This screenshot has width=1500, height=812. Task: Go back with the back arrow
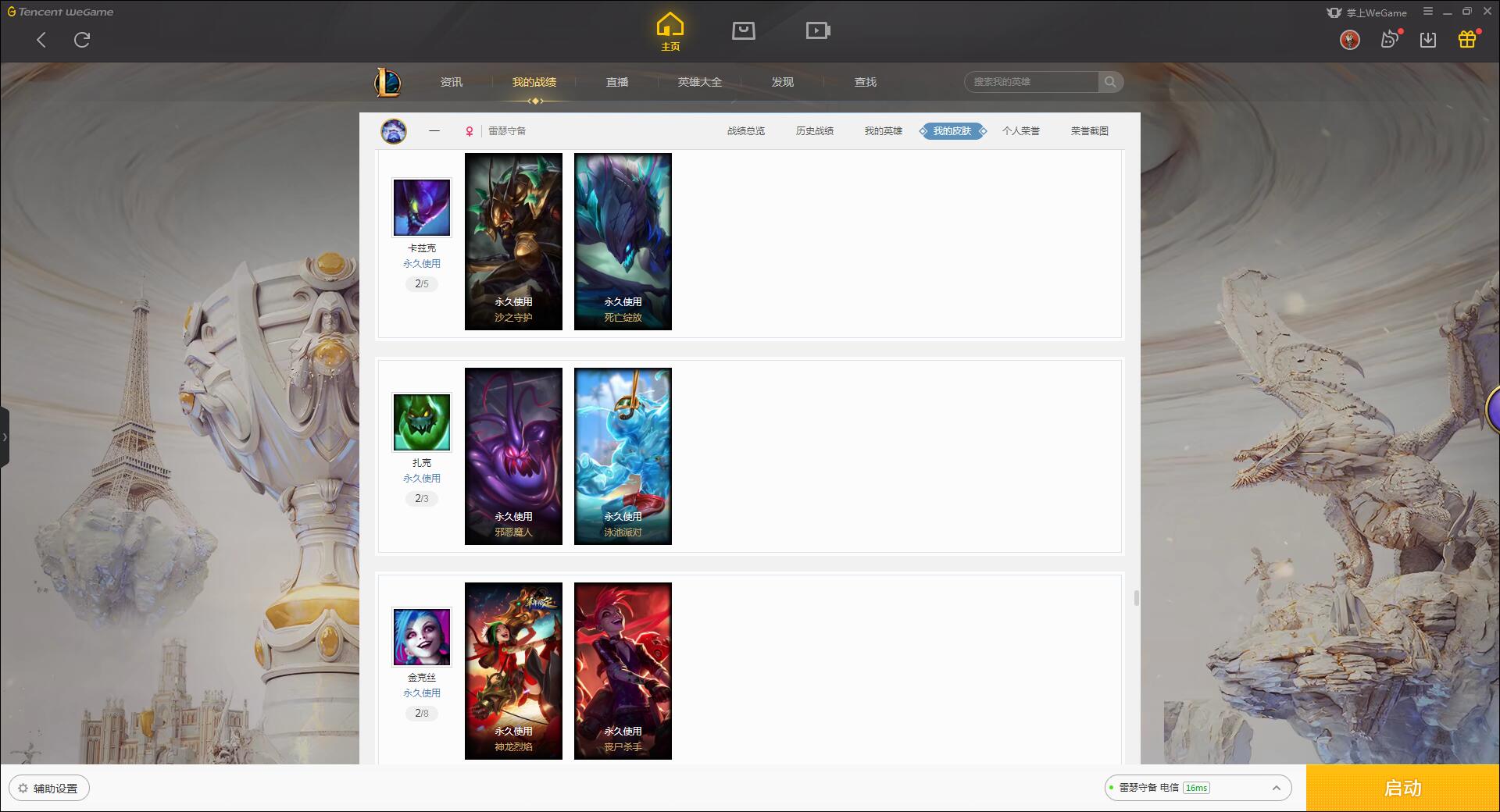pos(41,40)
